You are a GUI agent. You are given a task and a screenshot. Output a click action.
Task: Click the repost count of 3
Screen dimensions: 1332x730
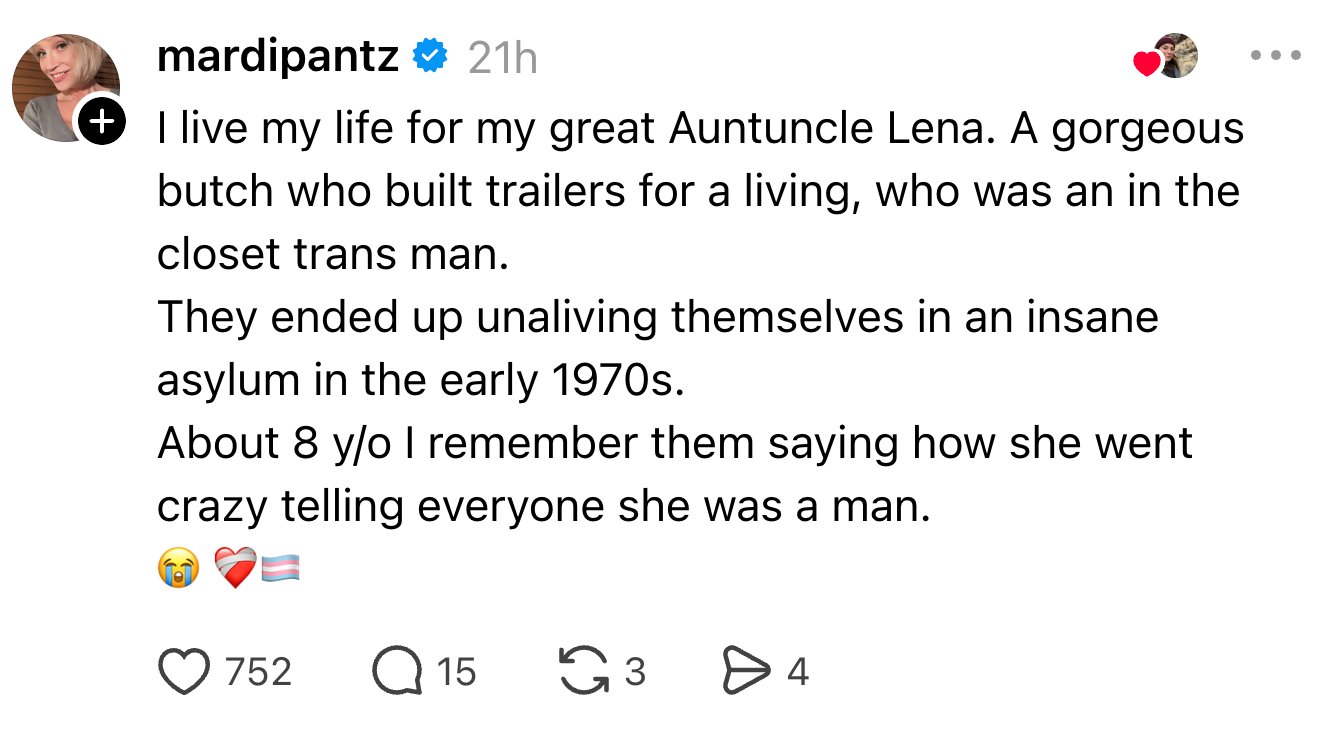tap(635, 672)
